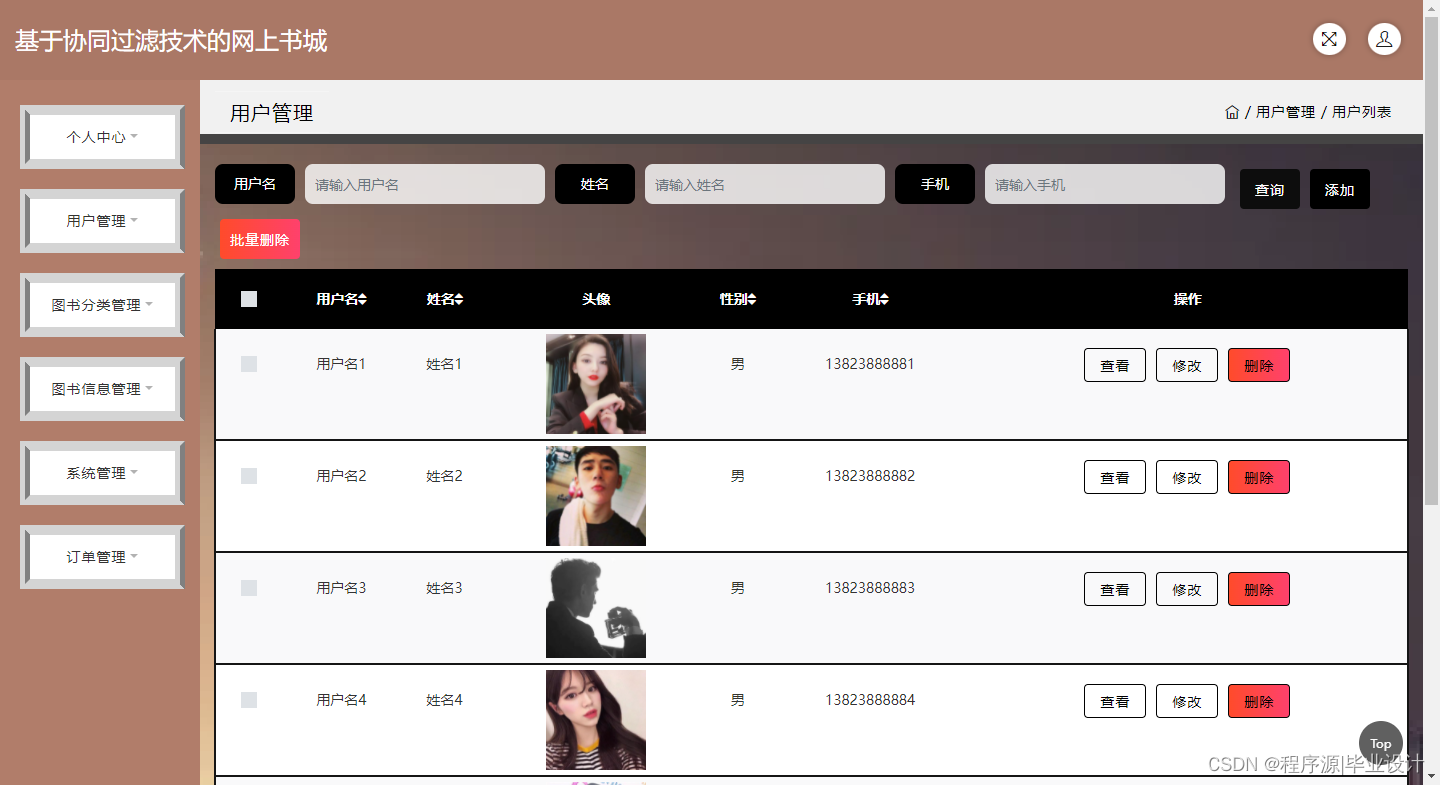This screenshot has width=1440, height=785.
Task: Expand the 系统管理 sidebar menu
Action: click(x=102, y=473)
